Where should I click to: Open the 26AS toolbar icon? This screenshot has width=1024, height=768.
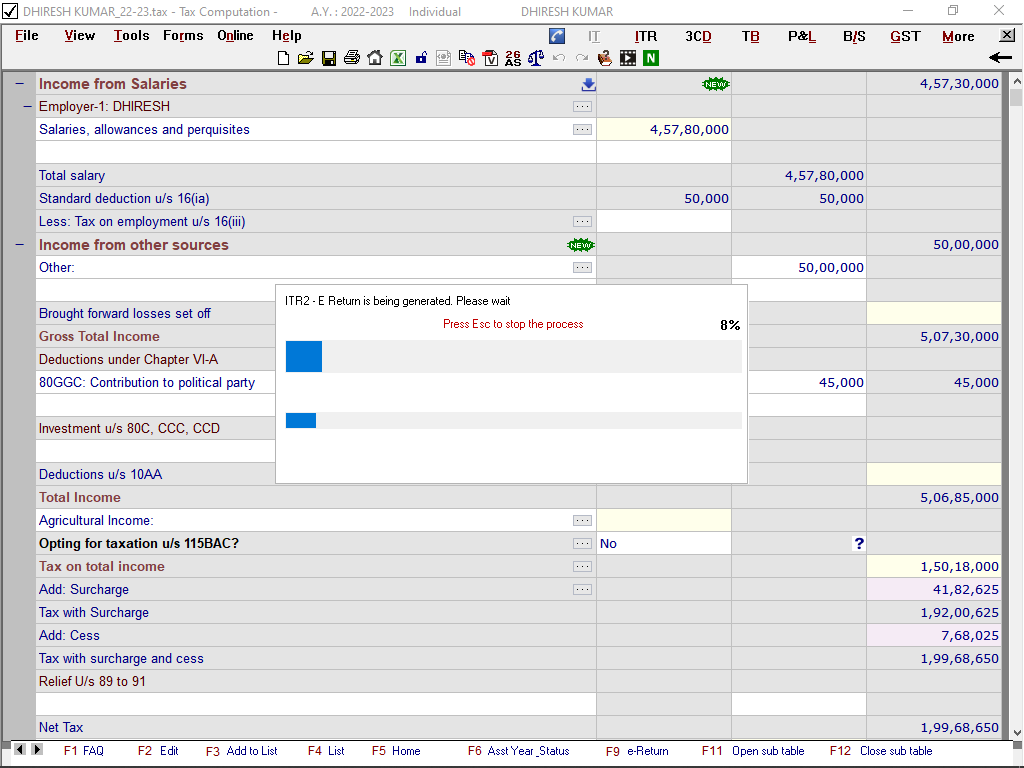click(x=513, y=58)
